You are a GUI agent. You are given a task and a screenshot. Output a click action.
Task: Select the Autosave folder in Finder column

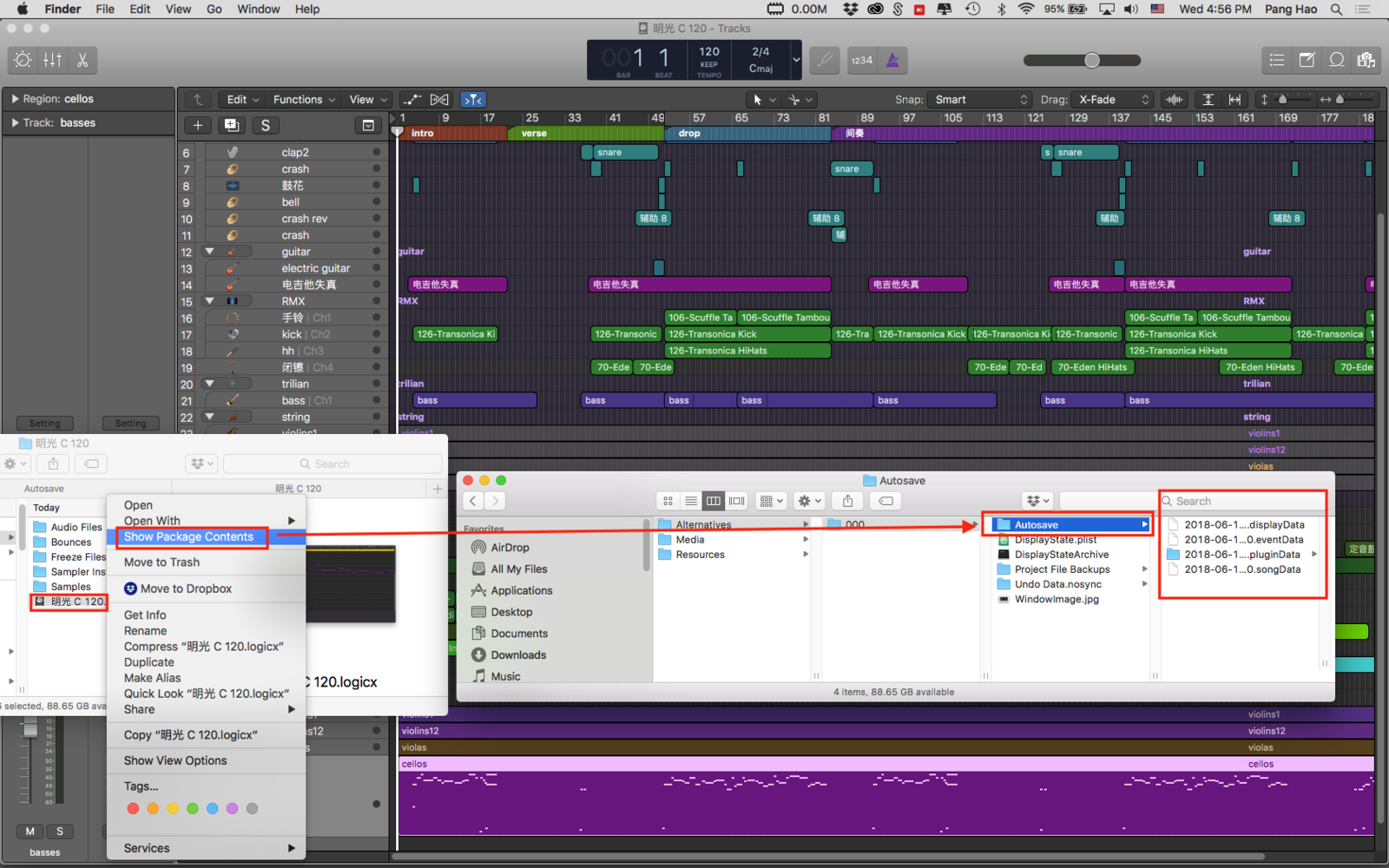(1037, 524)
